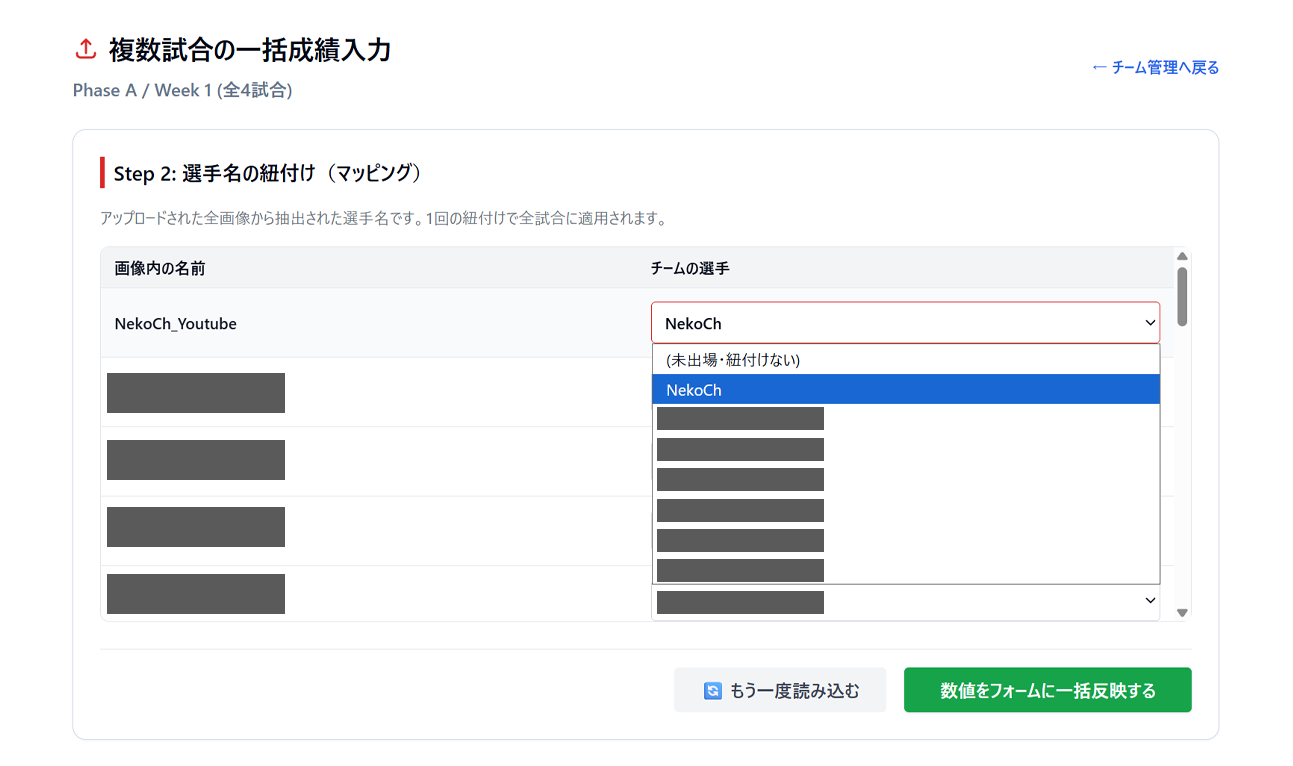
Task: Open the bottom row's dropdown chevron
Action: (x=1150, y=600)
